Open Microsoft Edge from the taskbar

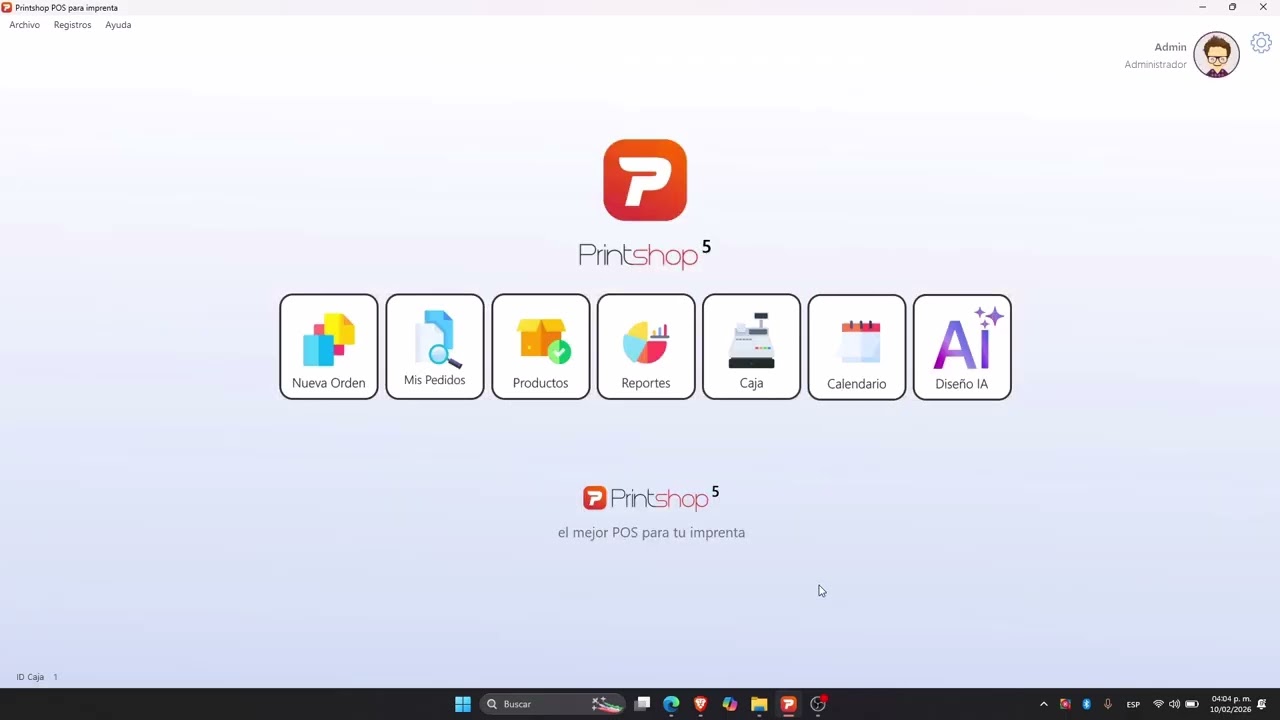coord(671,704)
